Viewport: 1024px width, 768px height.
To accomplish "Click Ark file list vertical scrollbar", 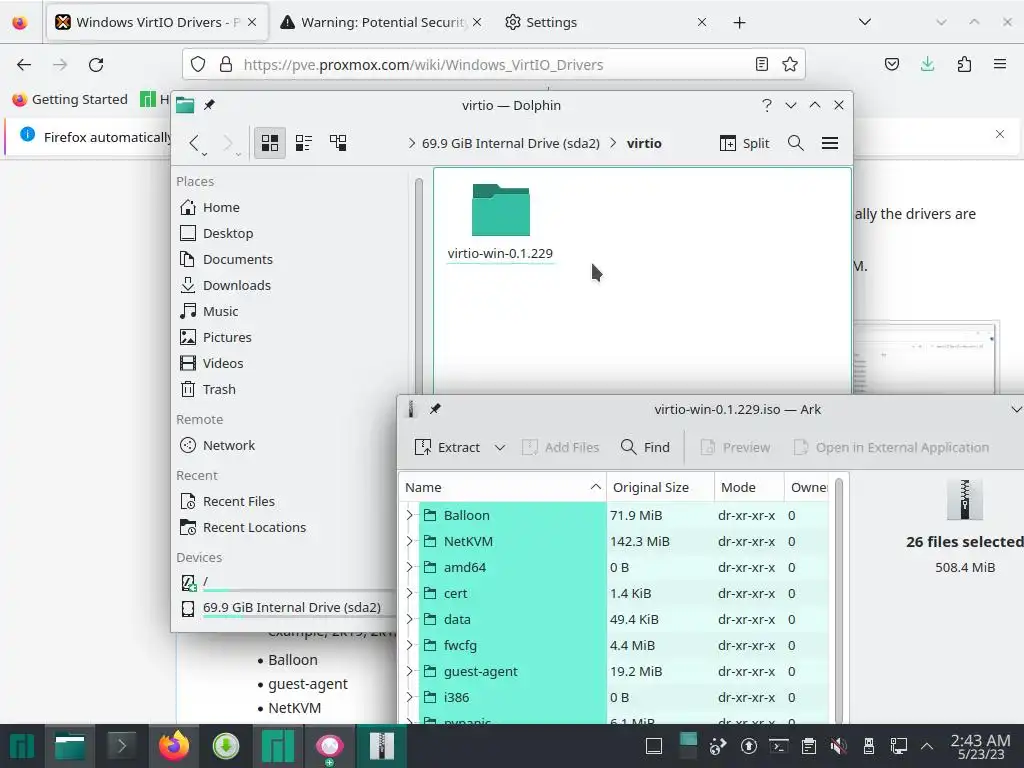I will [x=839, y=601].
